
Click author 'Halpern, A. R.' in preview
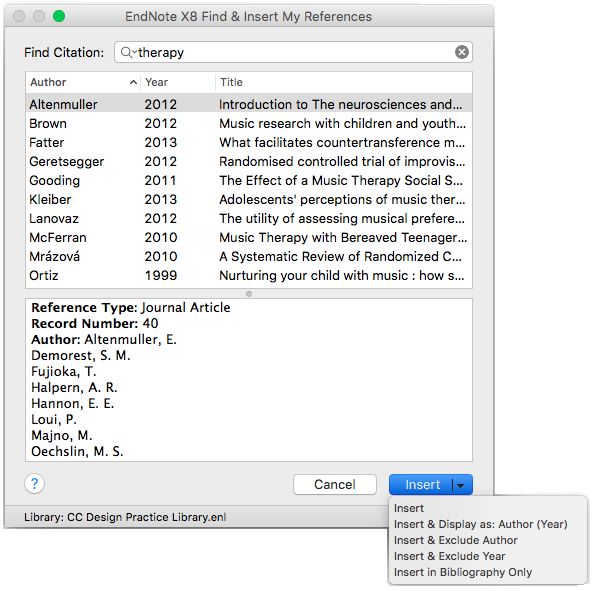coord(74,388)
